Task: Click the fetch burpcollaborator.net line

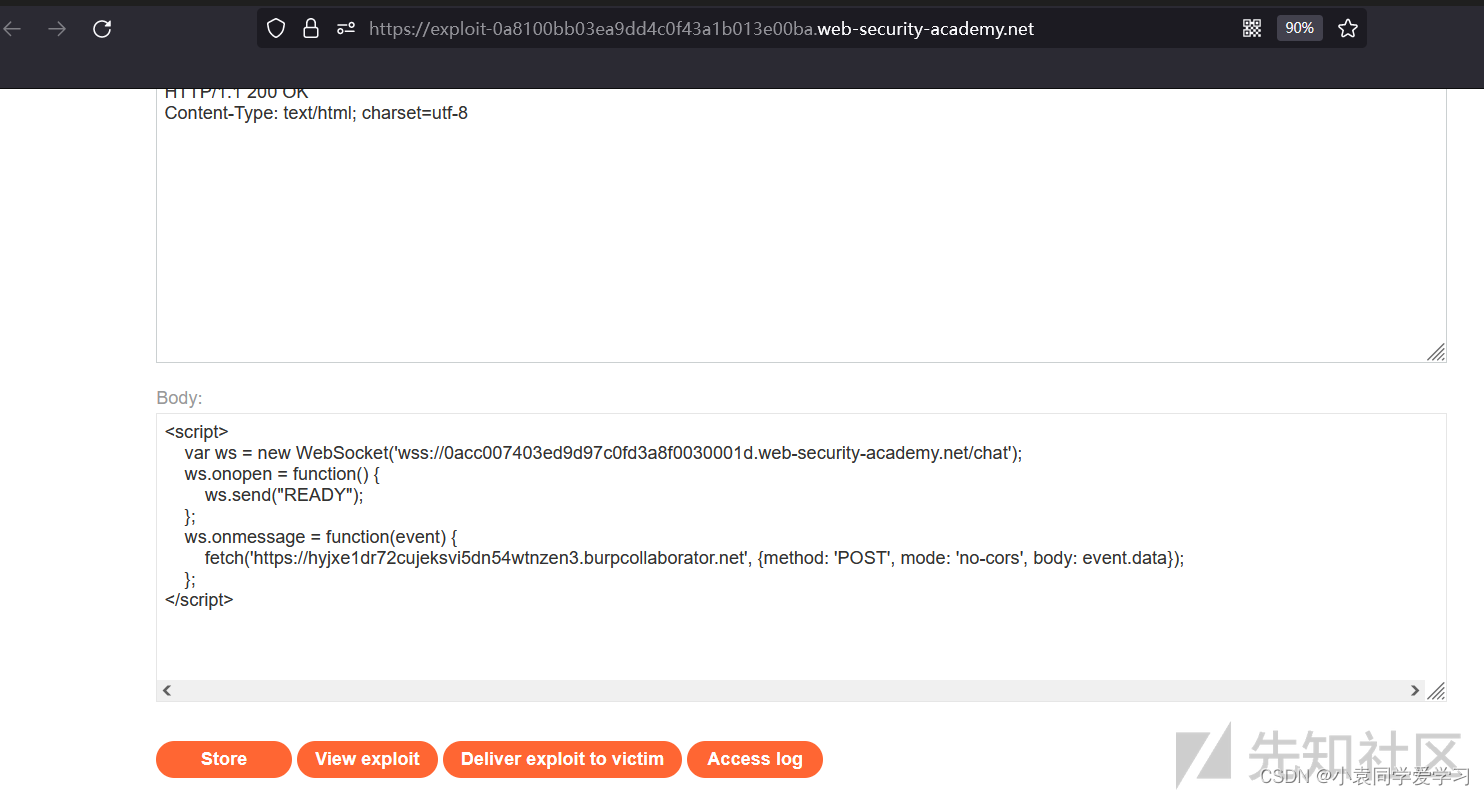Action: click(x=694, y=558)
